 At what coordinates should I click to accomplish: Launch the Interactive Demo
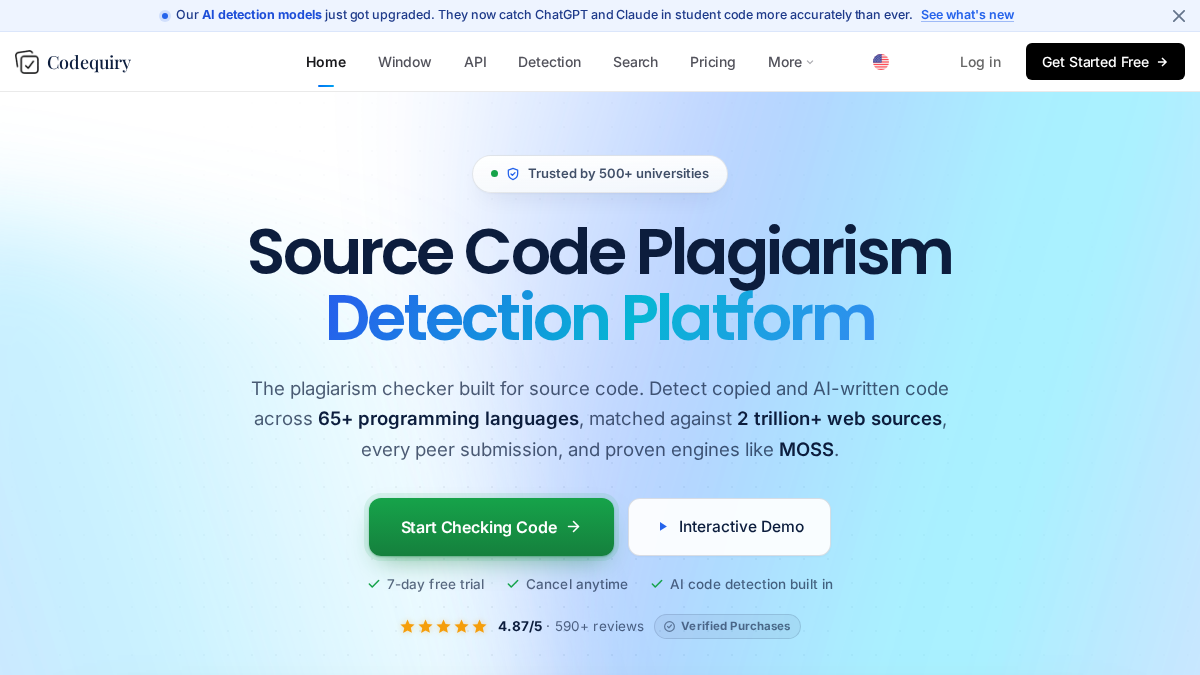point(729,527)
